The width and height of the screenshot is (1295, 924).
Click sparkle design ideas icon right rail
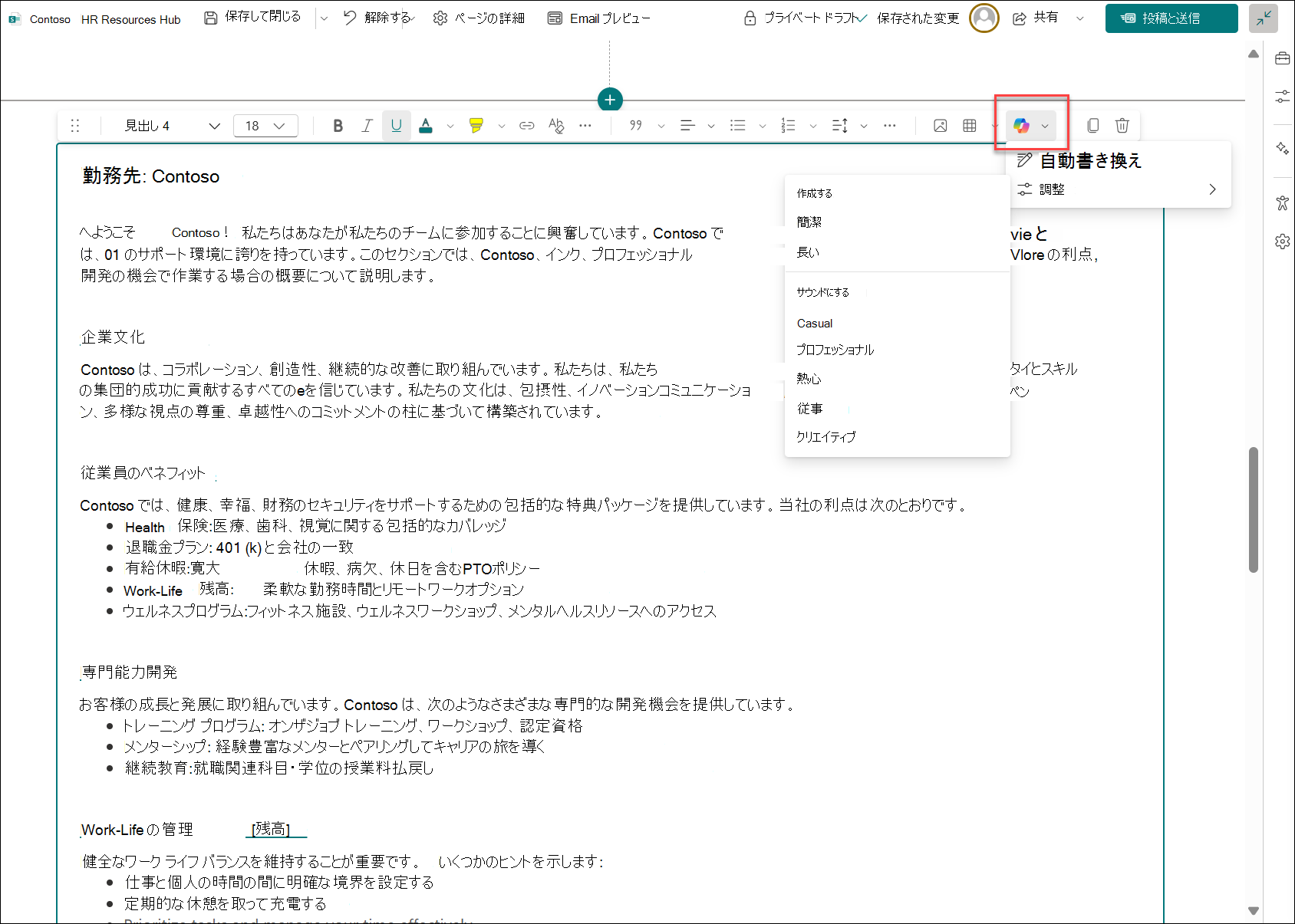click(1282, 148)
